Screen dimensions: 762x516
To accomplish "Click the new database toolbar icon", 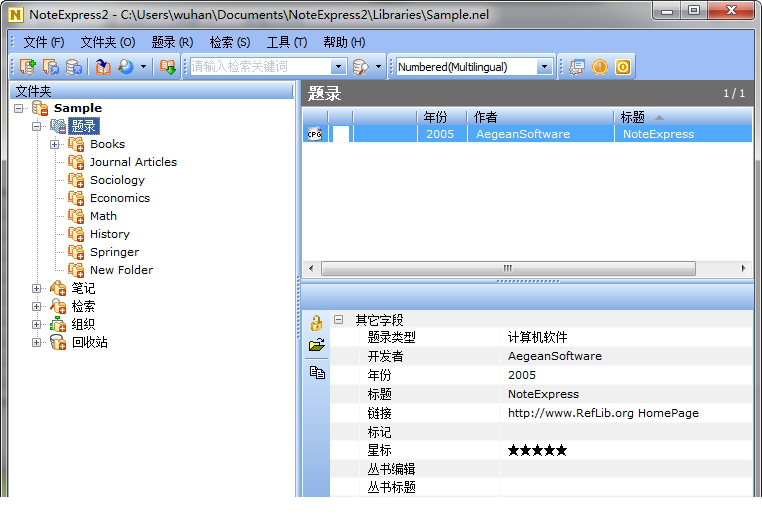I will pos(28,67).
